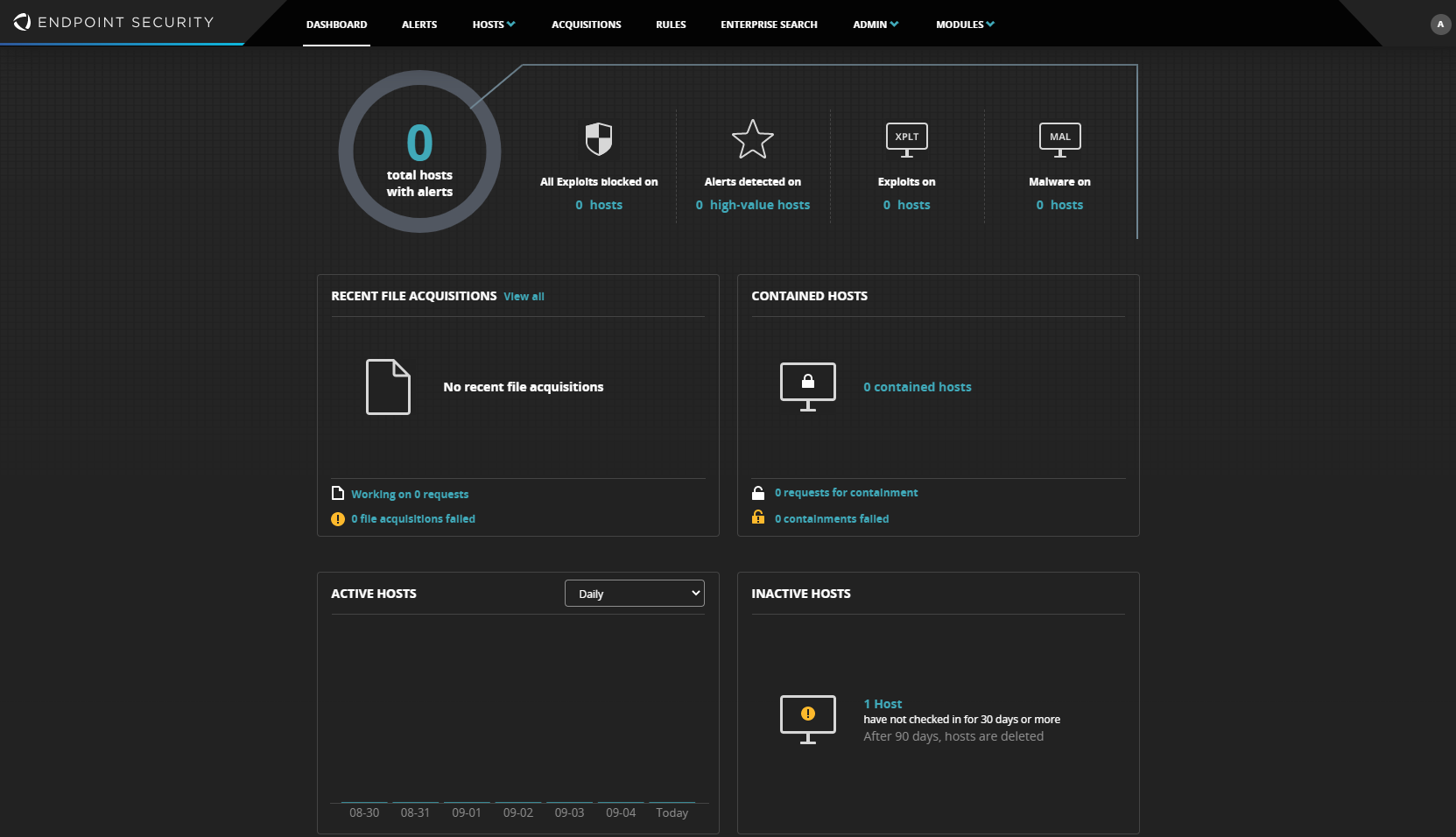Click the locked monitor contained hosts icon
The height and width of the screenshot is (837, 1456).
click(x=807, y=386)
